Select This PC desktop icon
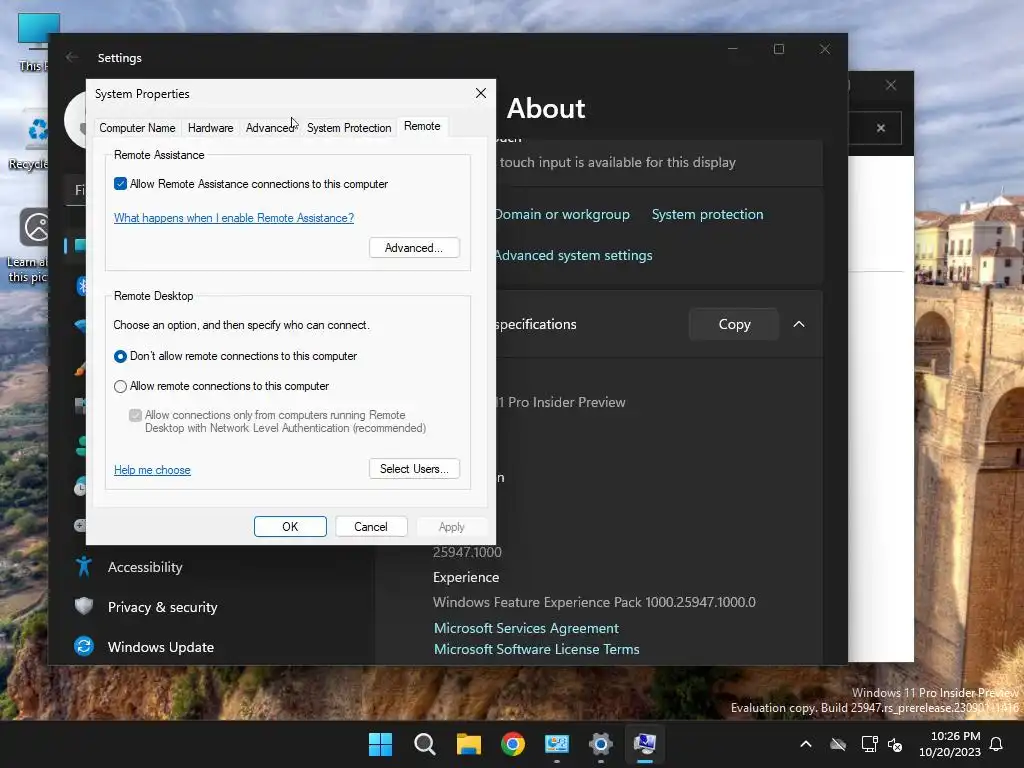1024x768 pixels. [34, 42]
